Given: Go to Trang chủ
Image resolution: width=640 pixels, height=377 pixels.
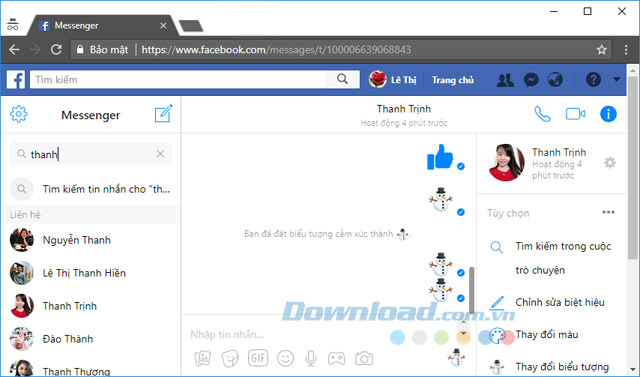Looking at the screenshot, I should [453, 80].
